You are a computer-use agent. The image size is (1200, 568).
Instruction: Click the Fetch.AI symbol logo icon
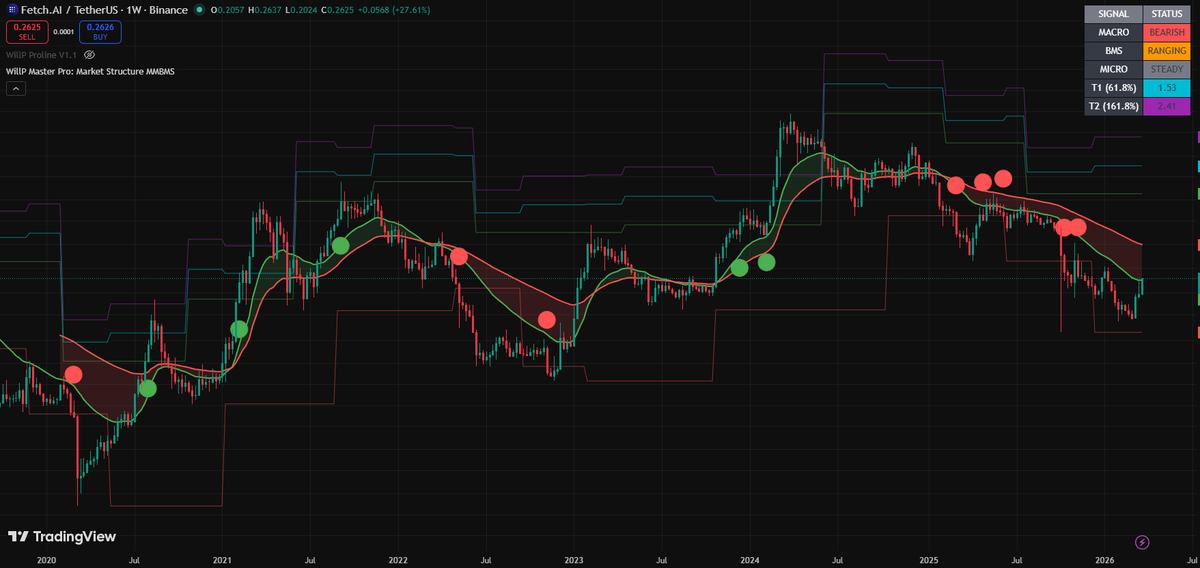tap(11, 9)
